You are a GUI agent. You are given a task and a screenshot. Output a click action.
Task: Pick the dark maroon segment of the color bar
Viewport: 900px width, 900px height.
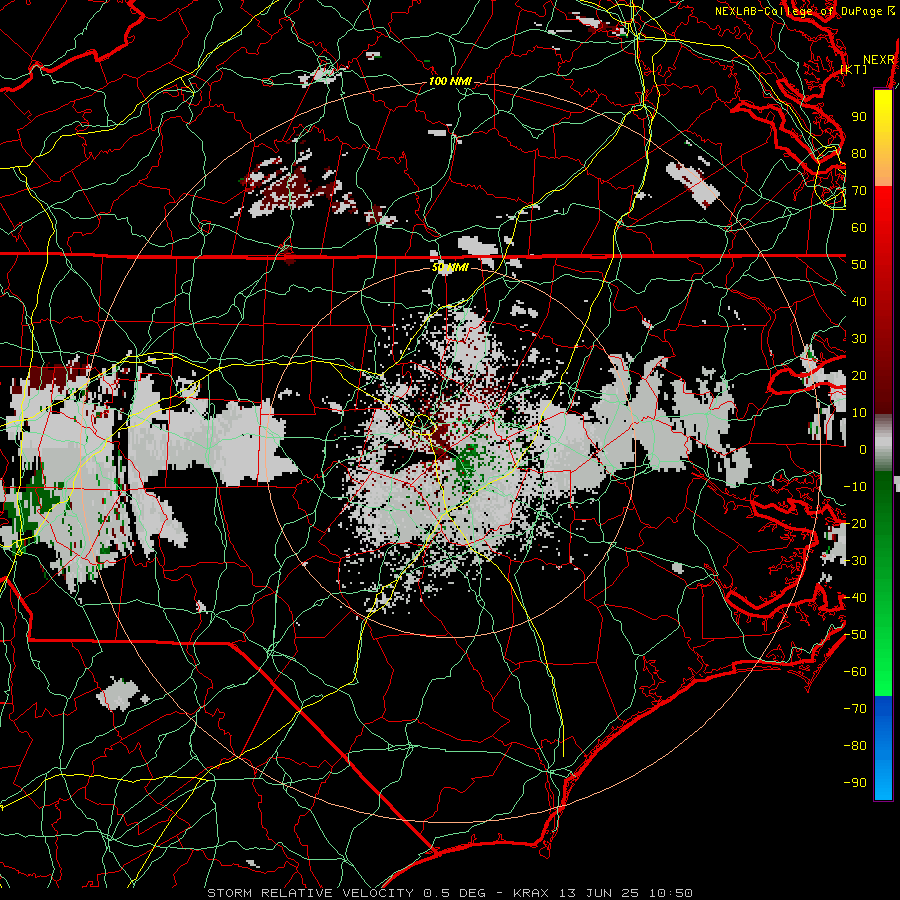point(883,379)
